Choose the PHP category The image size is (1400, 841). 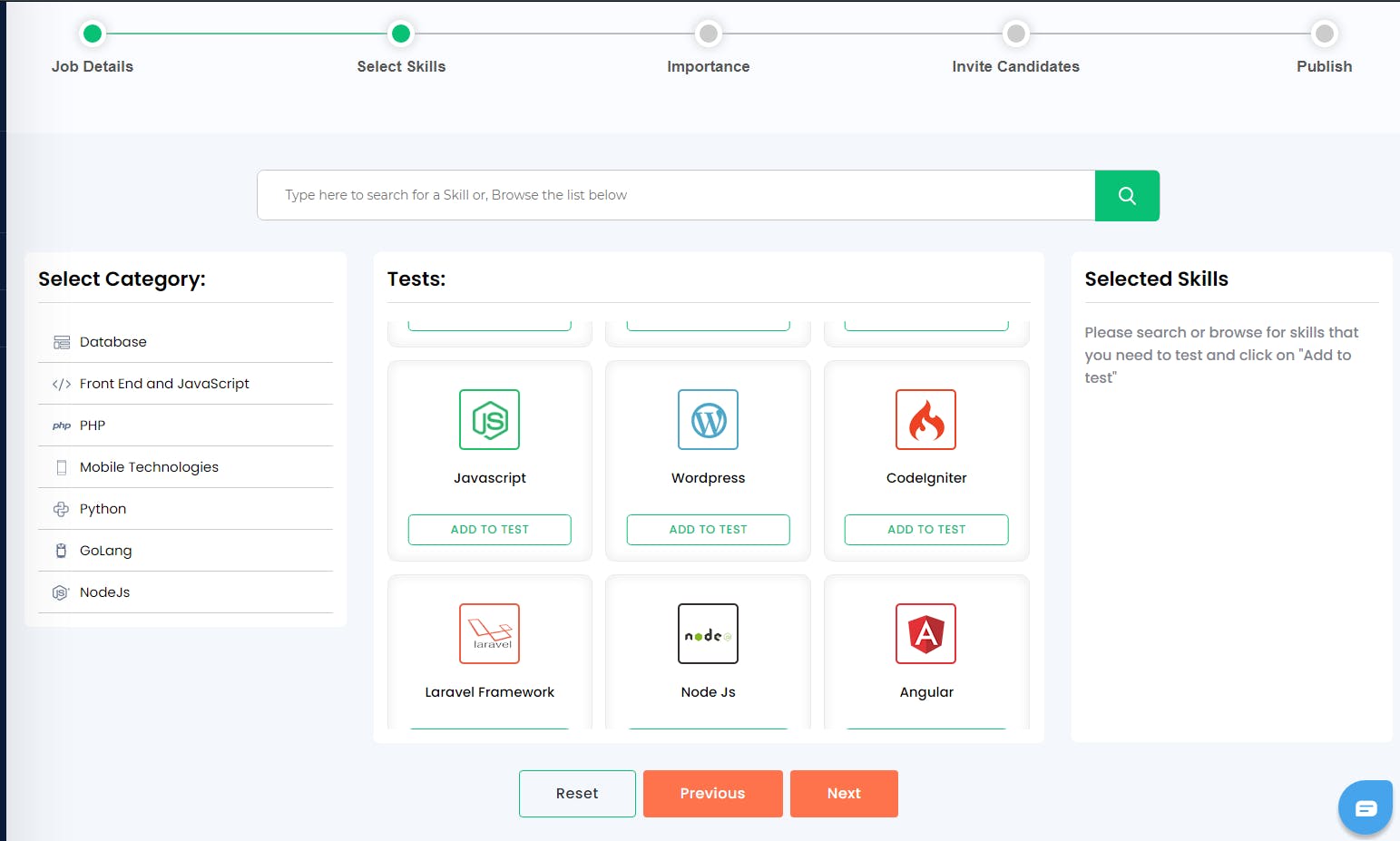point(186,425)
